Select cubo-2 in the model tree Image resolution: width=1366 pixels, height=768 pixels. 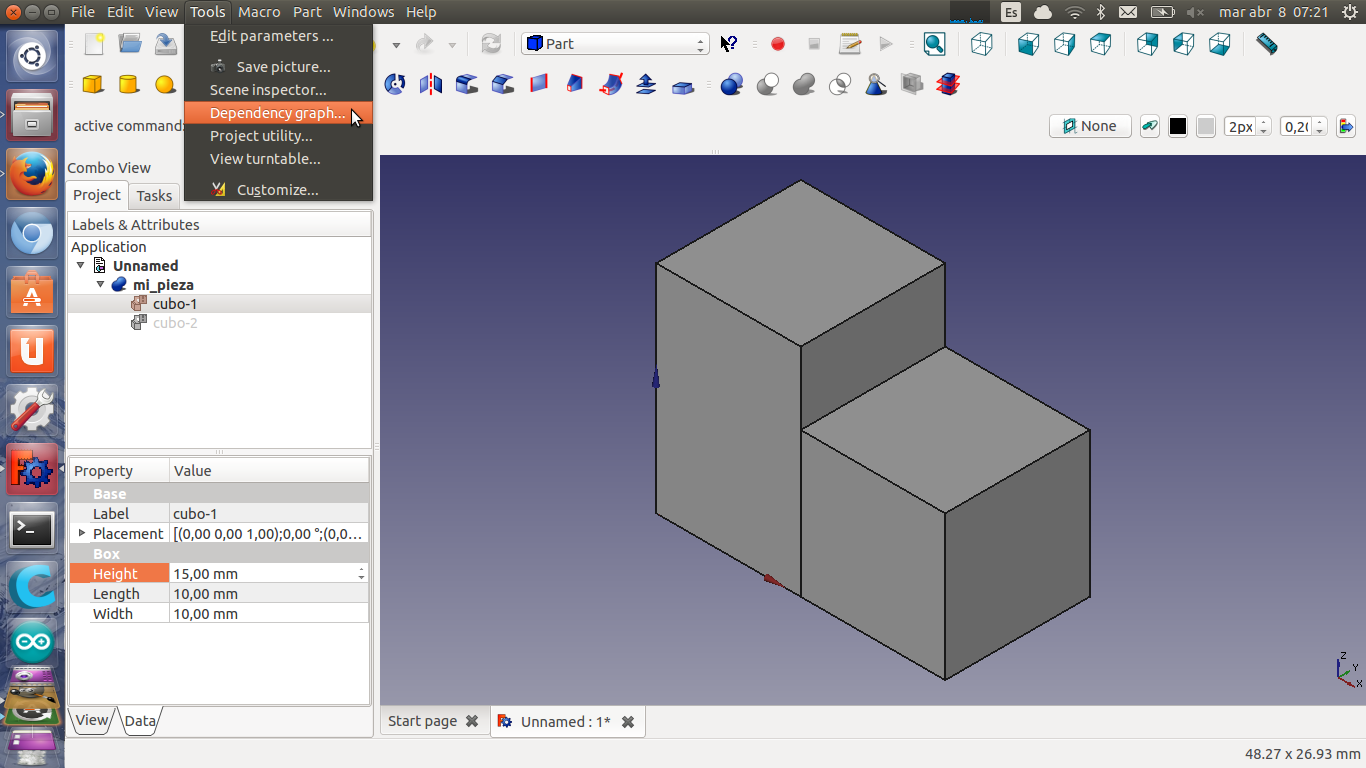(174, 323)
